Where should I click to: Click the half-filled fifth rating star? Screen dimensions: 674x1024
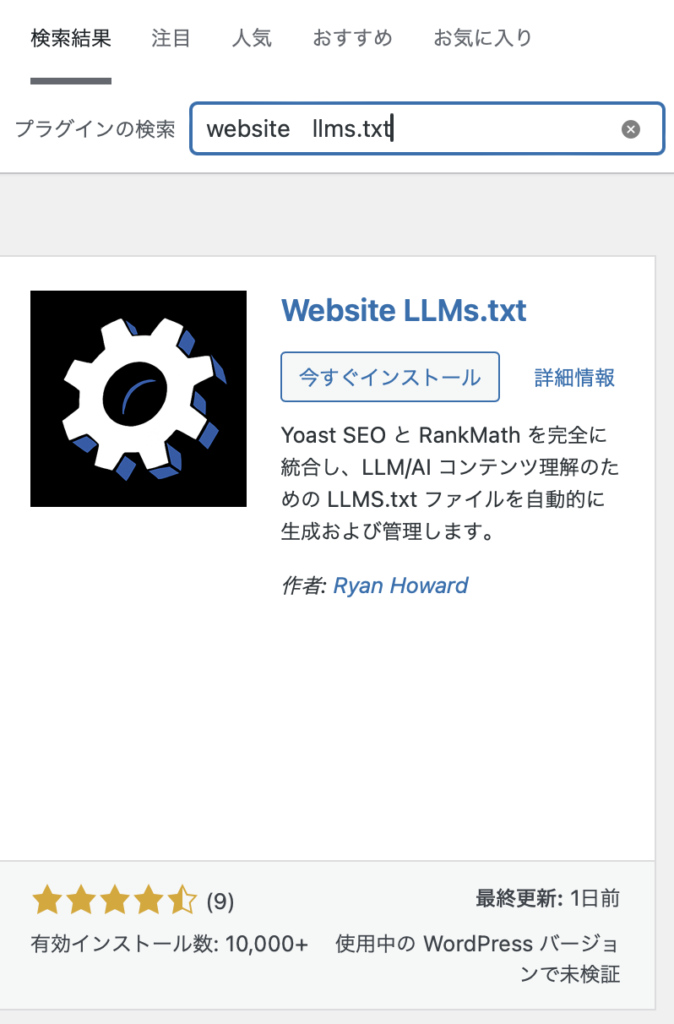pyautogui.click(x=182, y=900)
